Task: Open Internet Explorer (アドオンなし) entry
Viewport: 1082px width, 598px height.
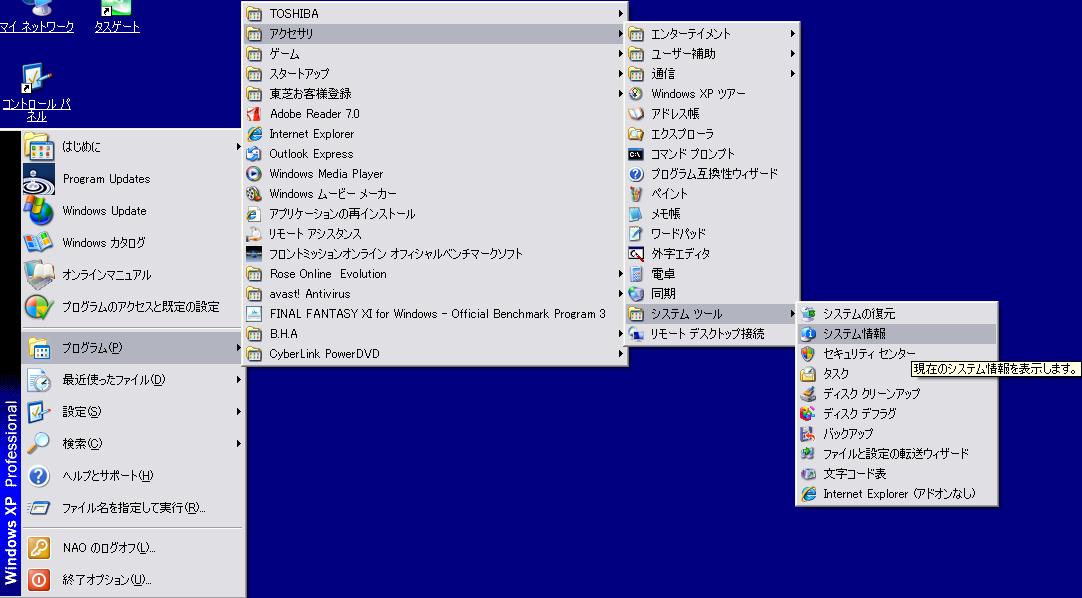Action: coord(896,494)
